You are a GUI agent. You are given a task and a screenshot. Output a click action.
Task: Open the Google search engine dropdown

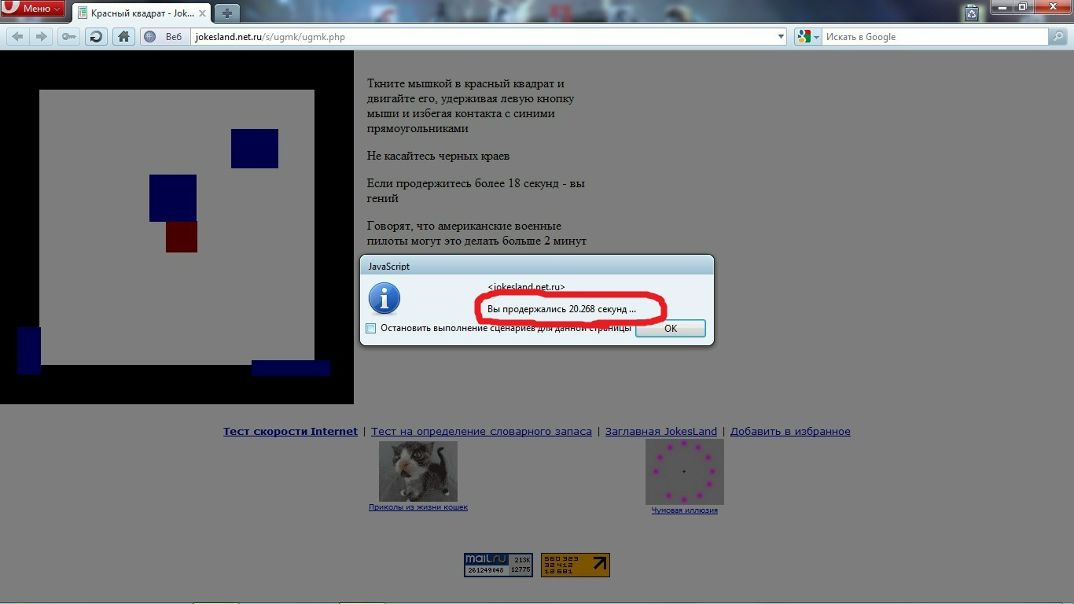[808, 37]
